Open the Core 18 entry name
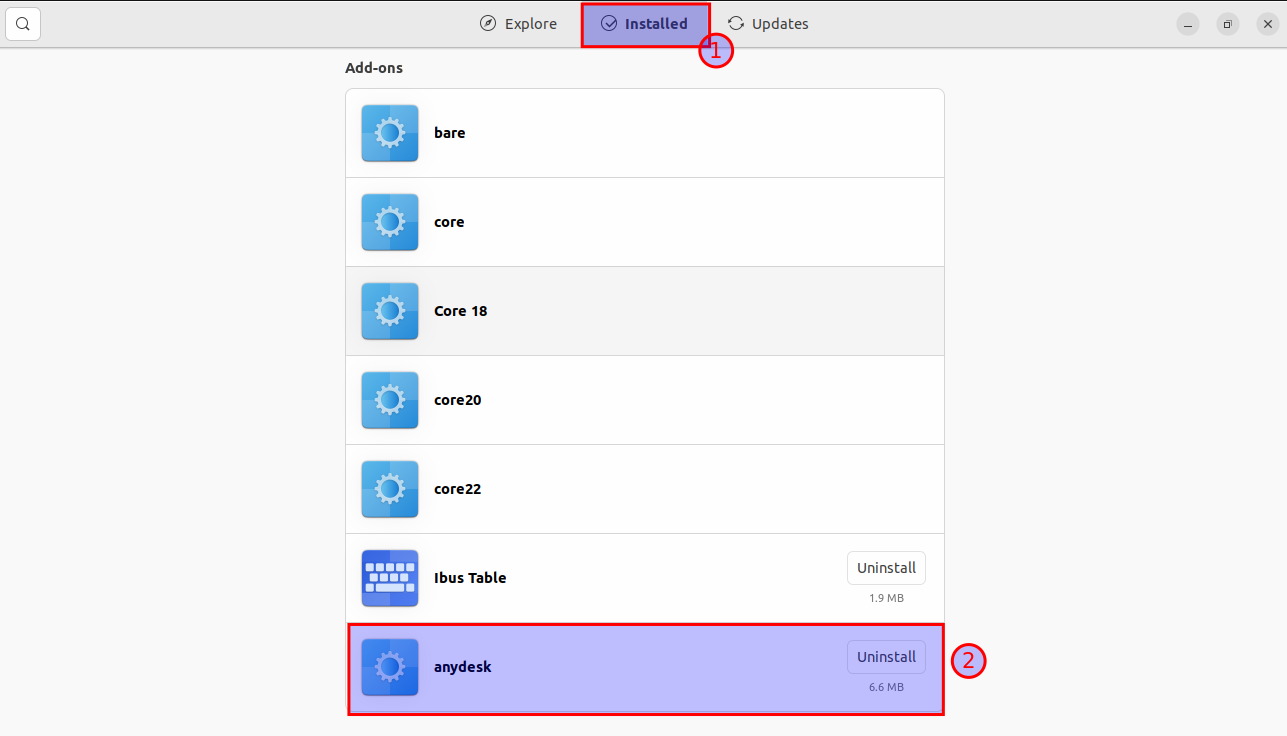 (x=461, y=311)
